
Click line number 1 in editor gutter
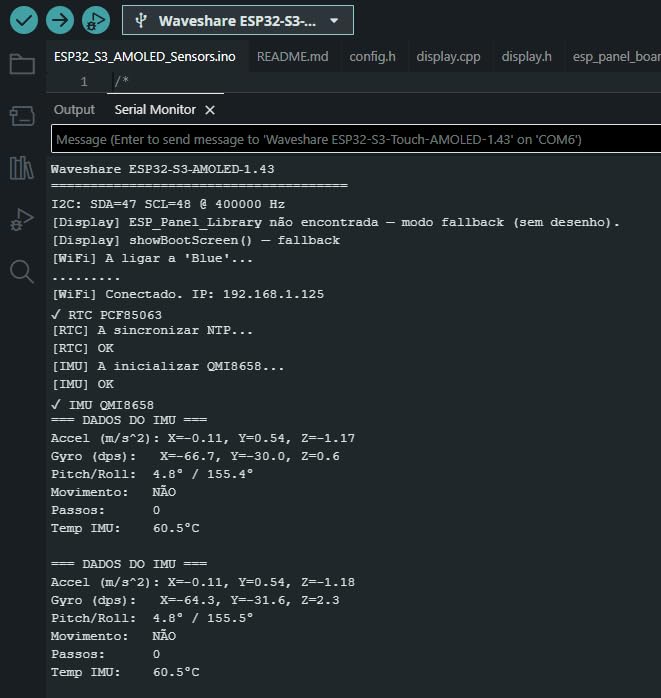pos(84,81)
